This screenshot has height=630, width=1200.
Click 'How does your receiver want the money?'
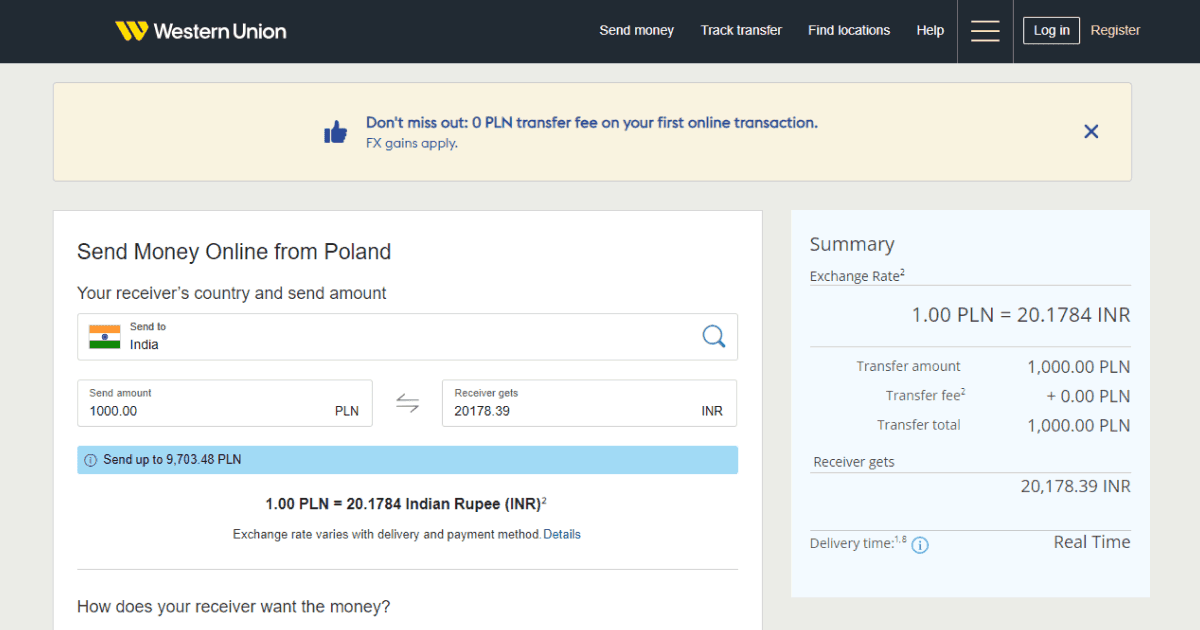[234, 606]
